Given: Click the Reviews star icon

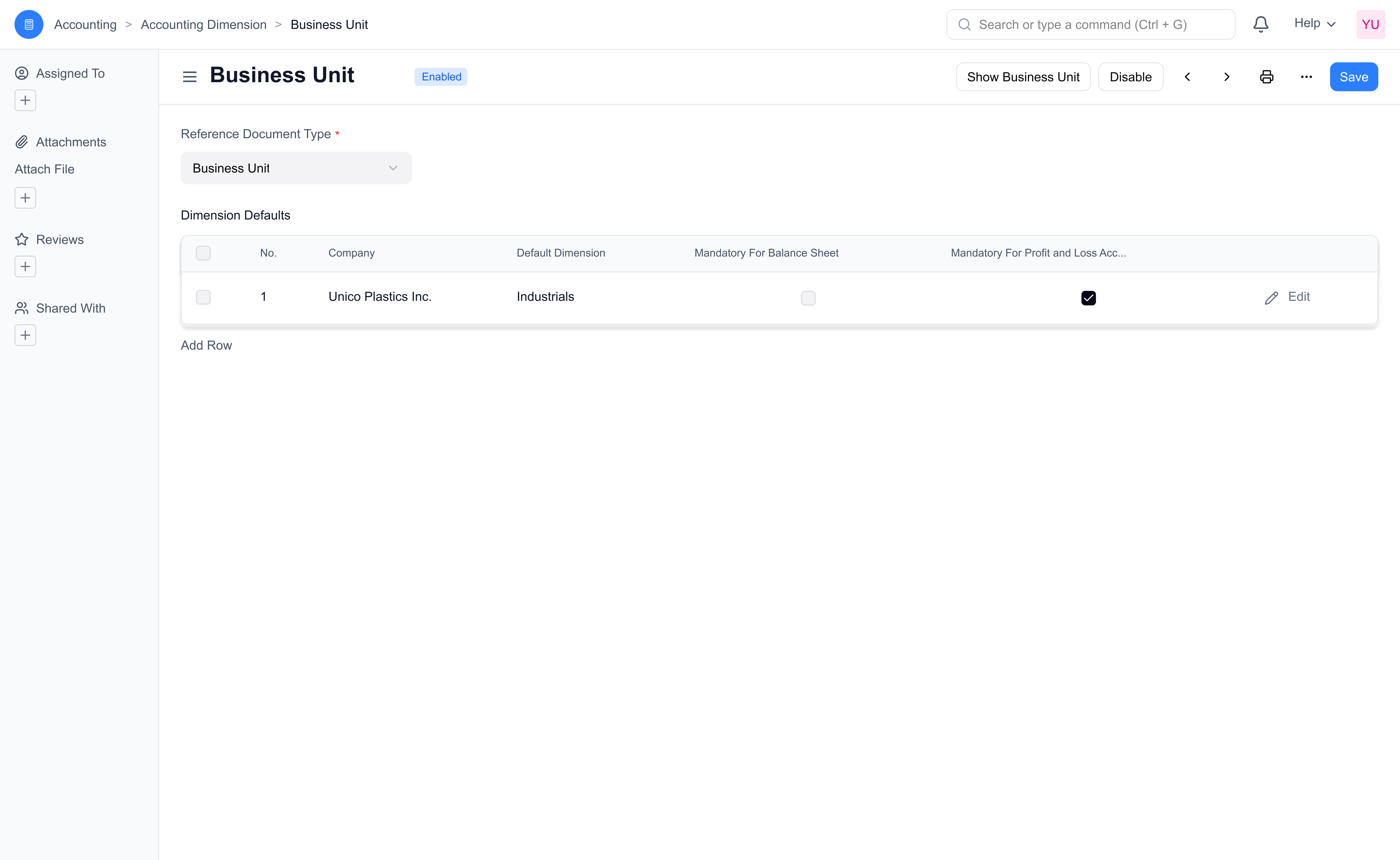Looking at the screenshot, I should (x=22, y=239).
